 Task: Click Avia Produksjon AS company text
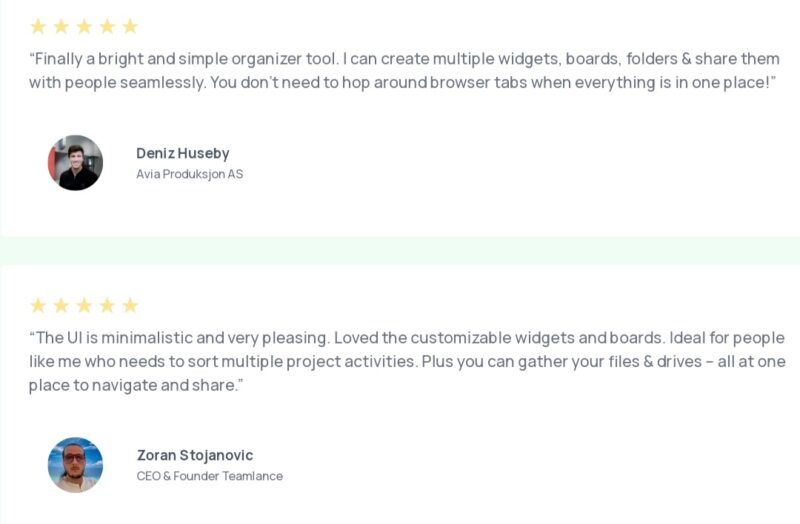[189, 174]
